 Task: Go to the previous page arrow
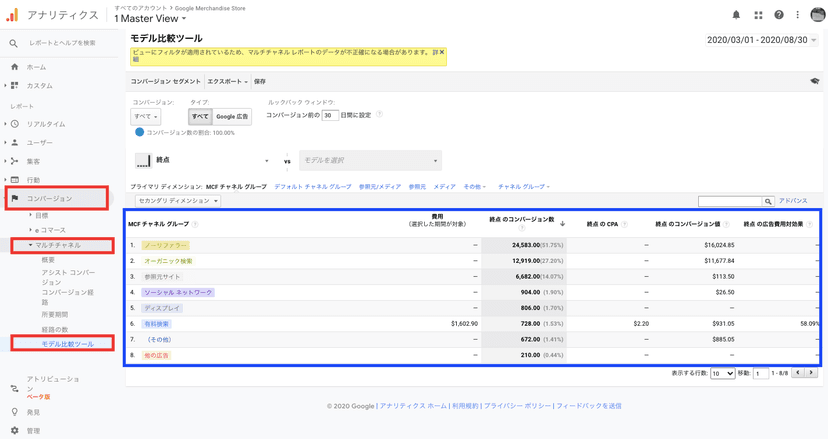(x=798, y=372)
